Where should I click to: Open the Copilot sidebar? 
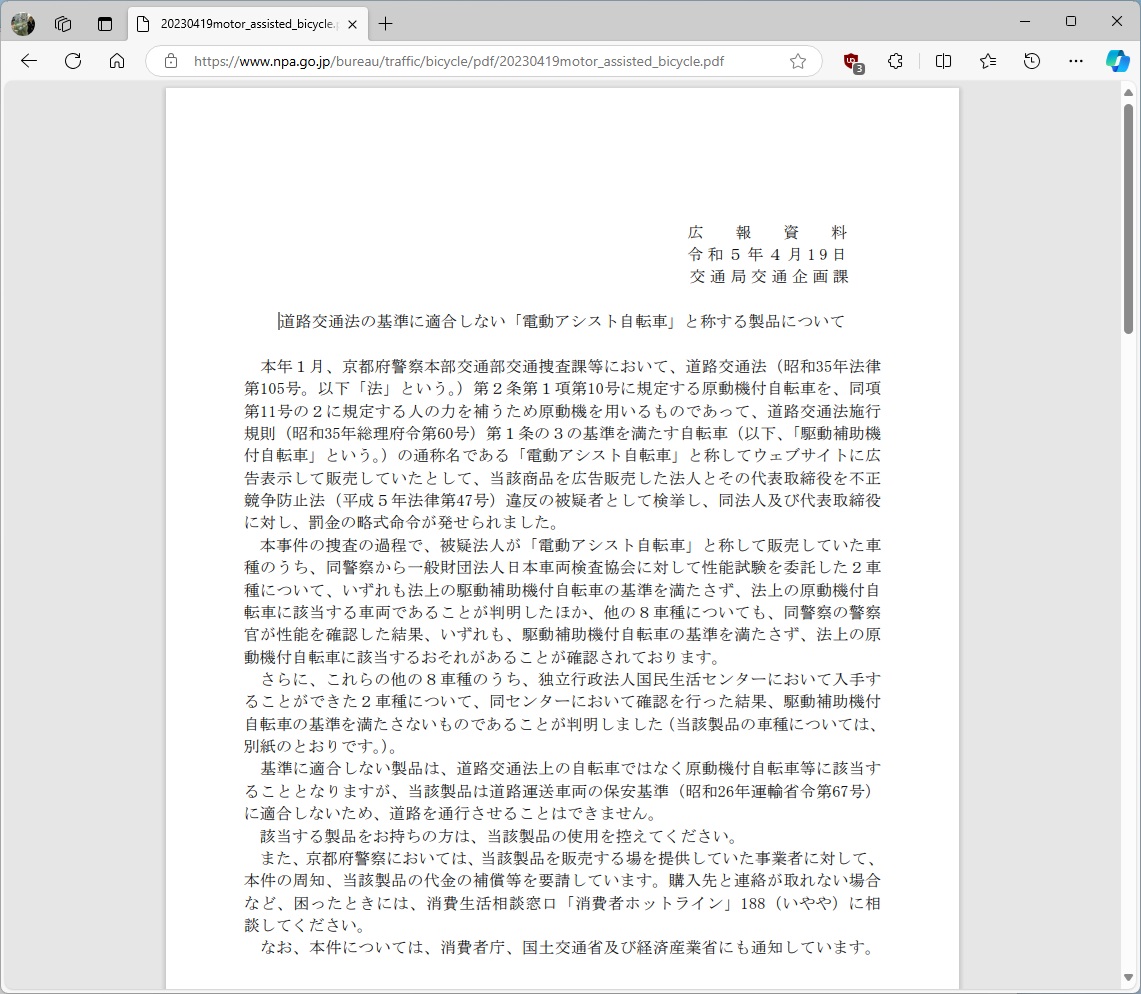[x=1118, y=61]
